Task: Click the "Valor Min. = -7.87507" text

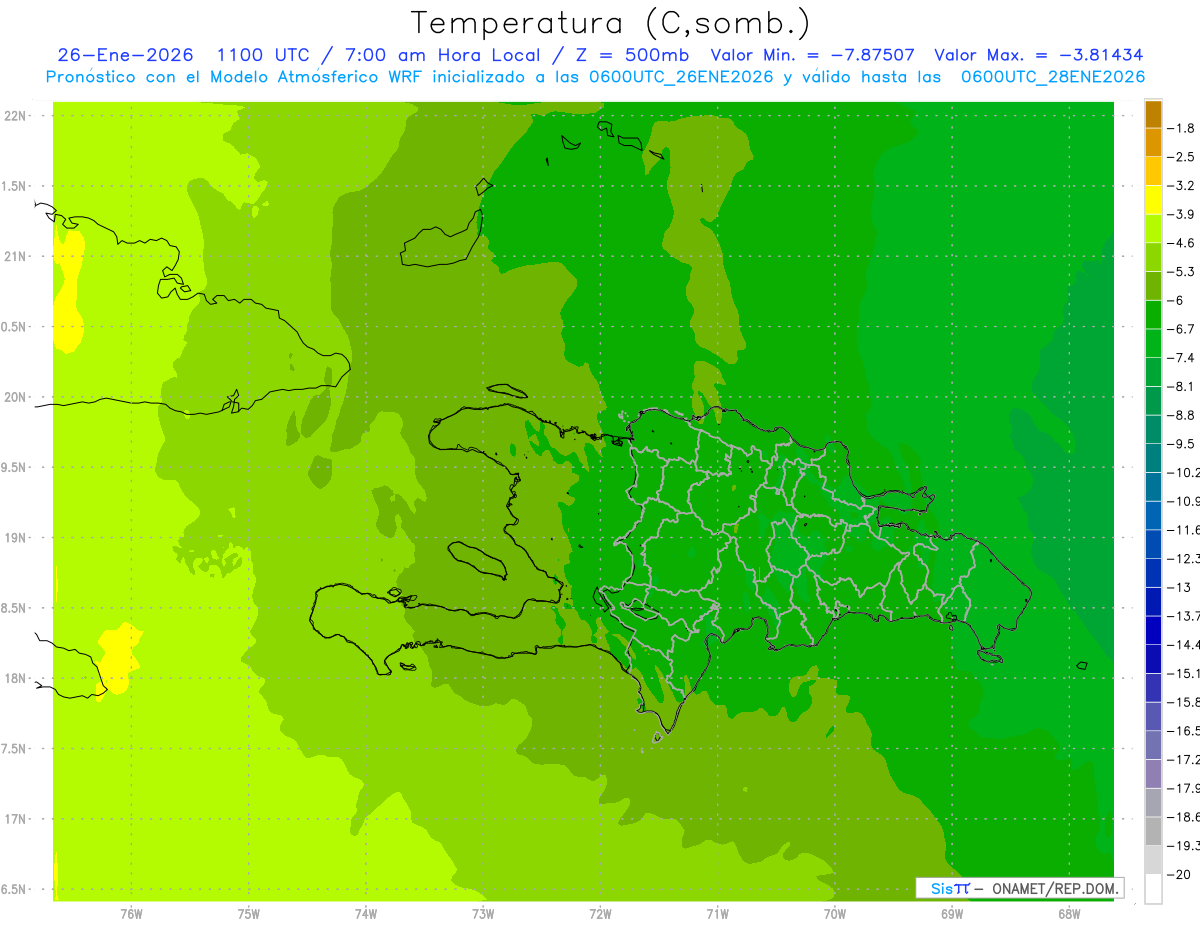Action: point(811,55)
